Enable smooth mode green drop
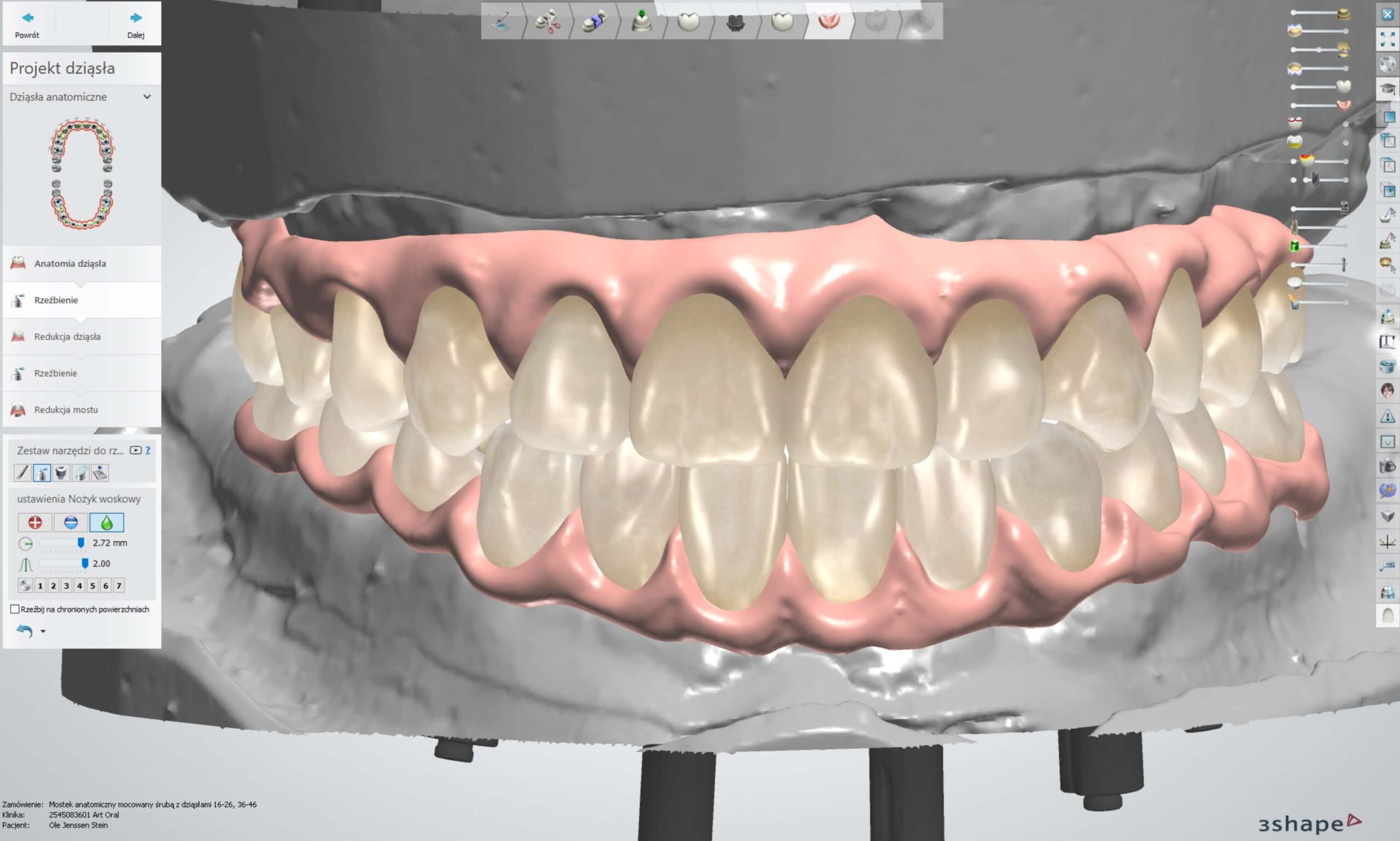The height and width of the screenshot is (841, 1400). coord(107,523)
